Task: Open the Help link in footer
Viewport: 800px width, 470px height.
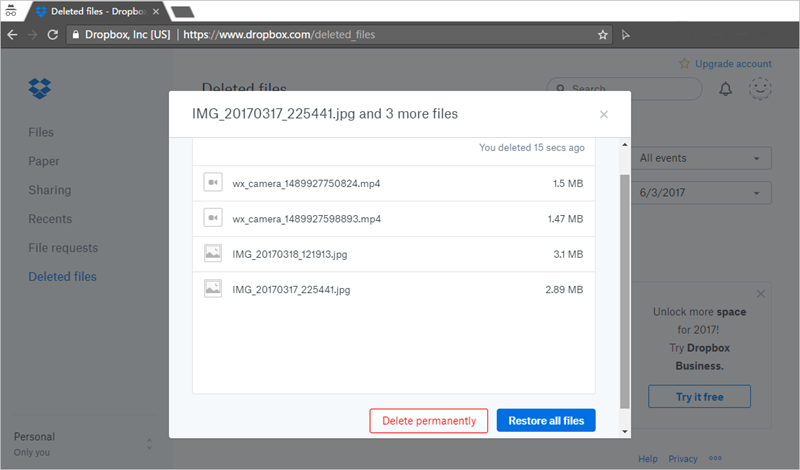Action: [x=647, y=459]
